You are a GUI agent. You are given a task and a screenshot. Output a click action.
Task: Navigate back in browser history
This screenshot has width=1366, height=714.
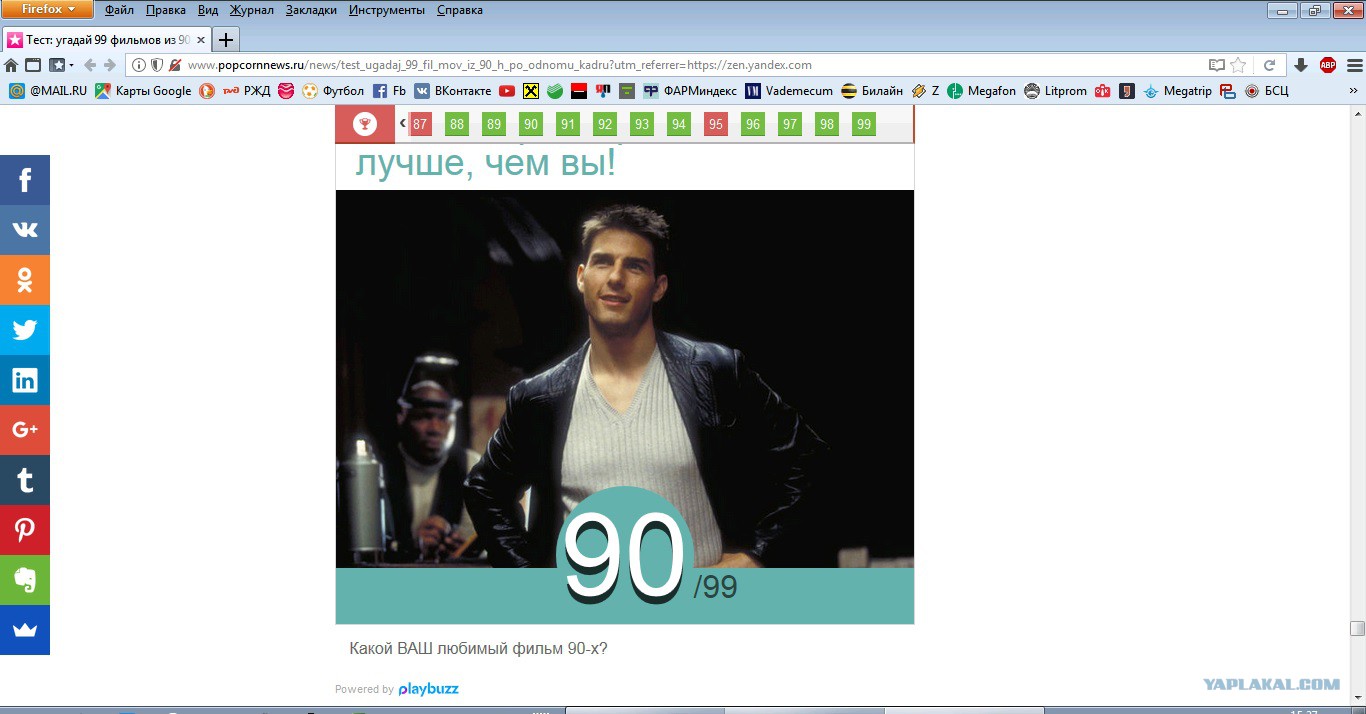[x=90, y=65]
